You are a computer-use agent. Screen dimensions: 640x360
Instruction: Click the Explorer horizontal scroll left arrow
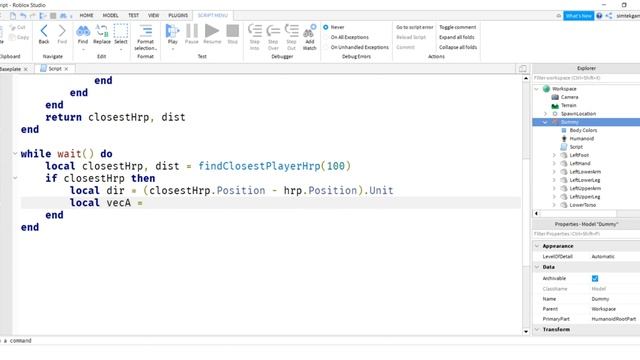click(536, 213)
